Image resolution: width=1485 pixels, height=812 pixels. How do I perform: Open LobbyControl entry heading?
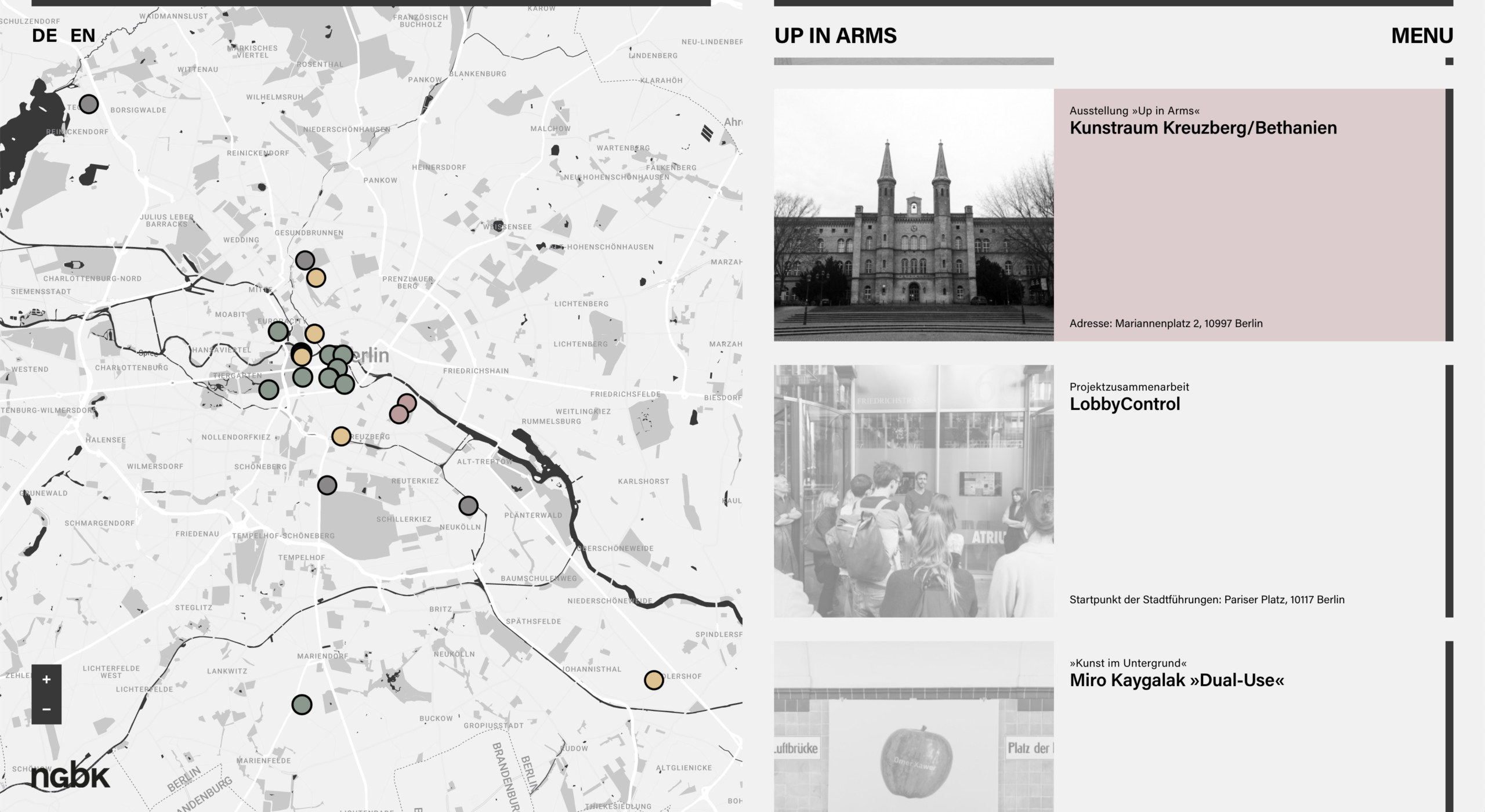pos(1125,404)
